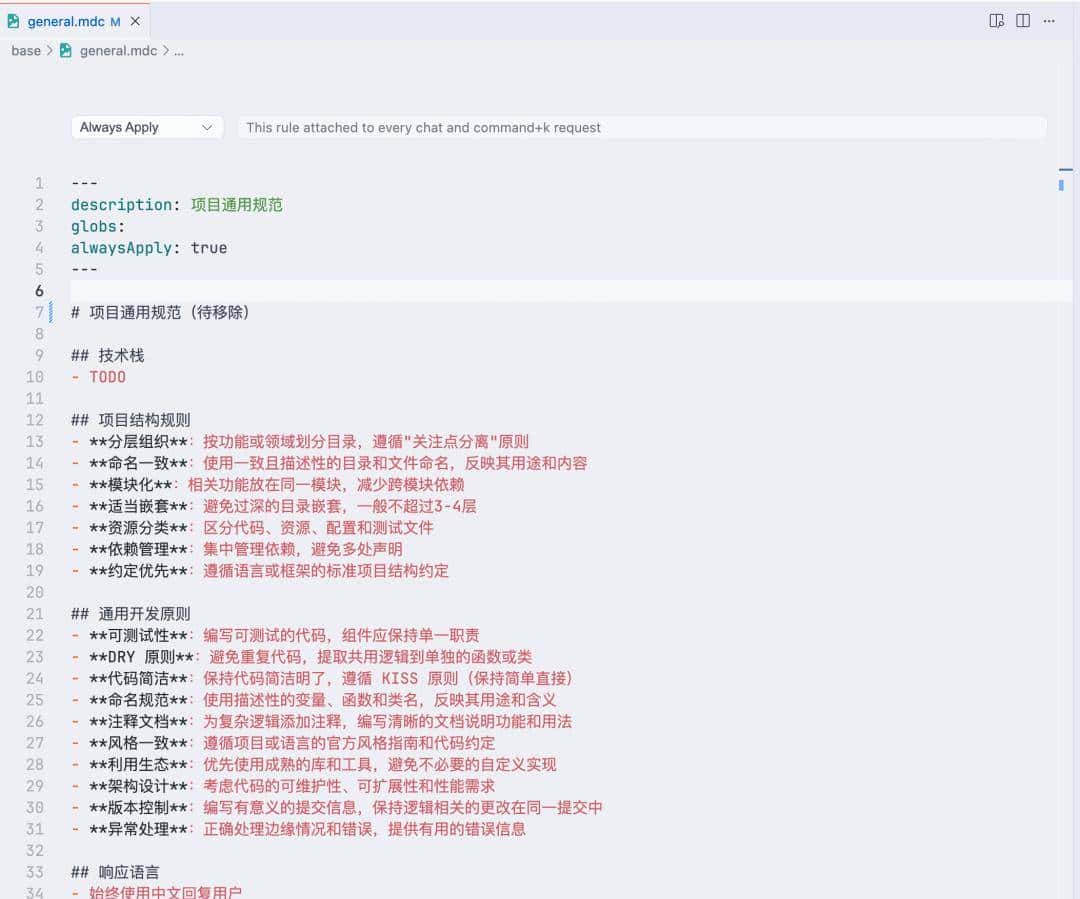
Task: Click the file icon in the breadcrumb bar
Action: pyautogui.click(x=68, y=50)
